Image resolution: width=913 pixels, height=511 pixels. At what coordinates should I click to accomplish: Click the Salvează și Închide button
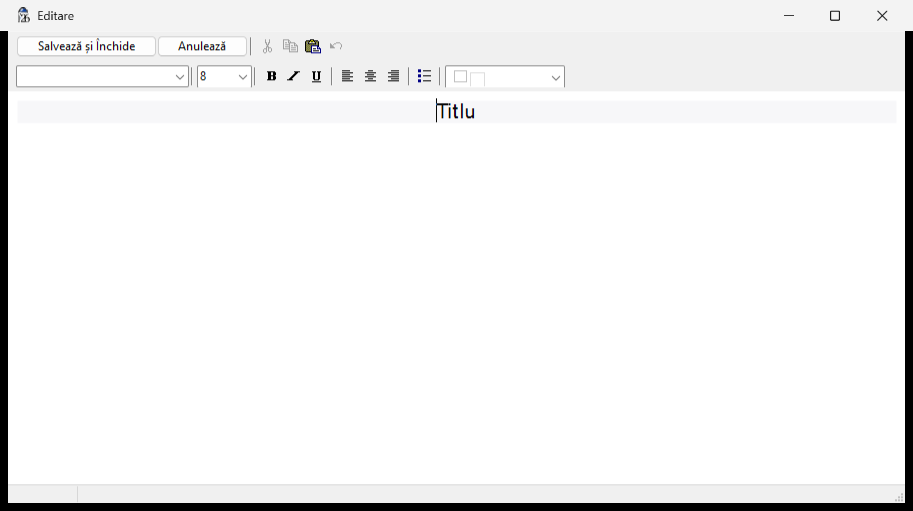(x=86, y=47)
